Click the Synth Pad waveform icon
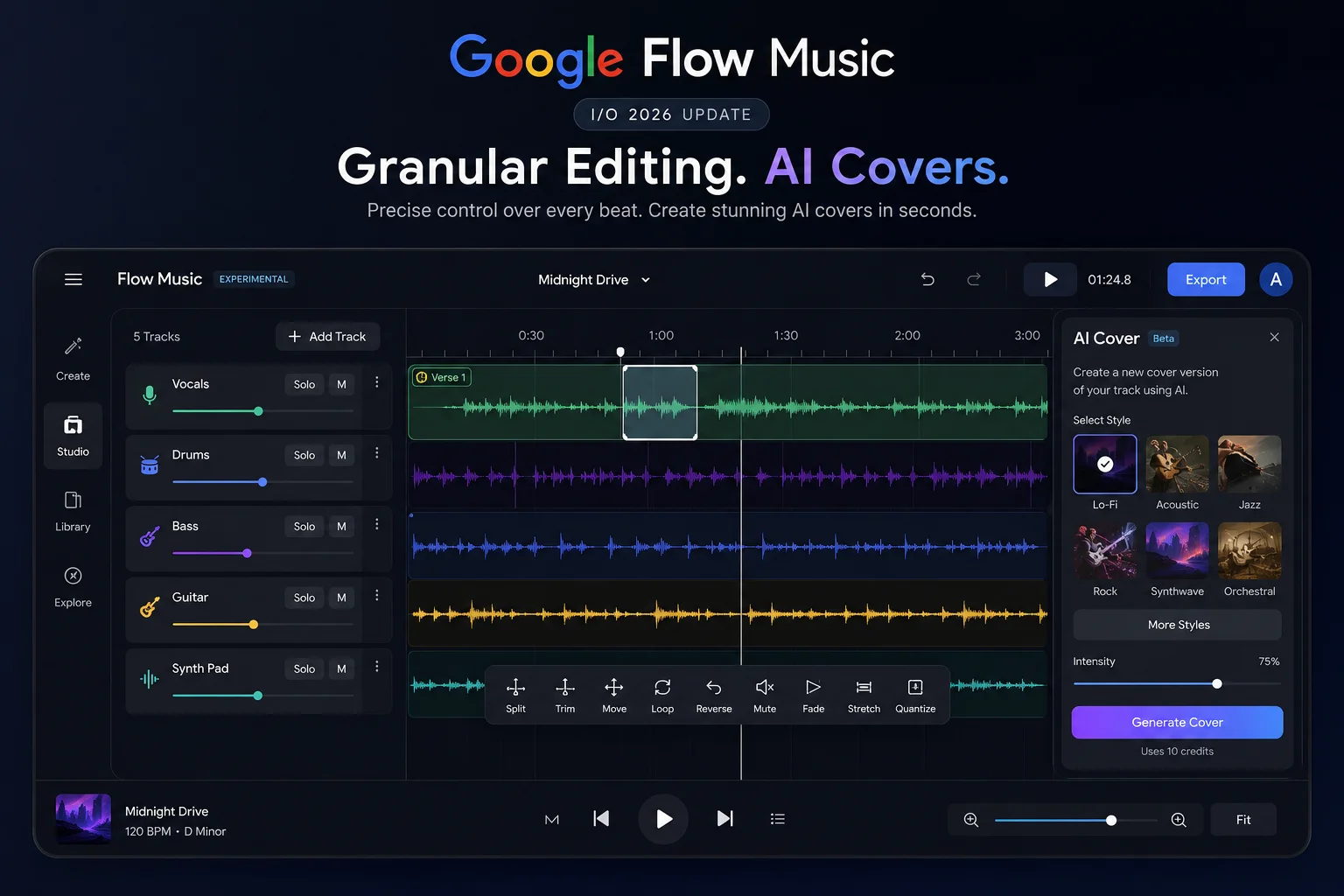 (150, 679)
